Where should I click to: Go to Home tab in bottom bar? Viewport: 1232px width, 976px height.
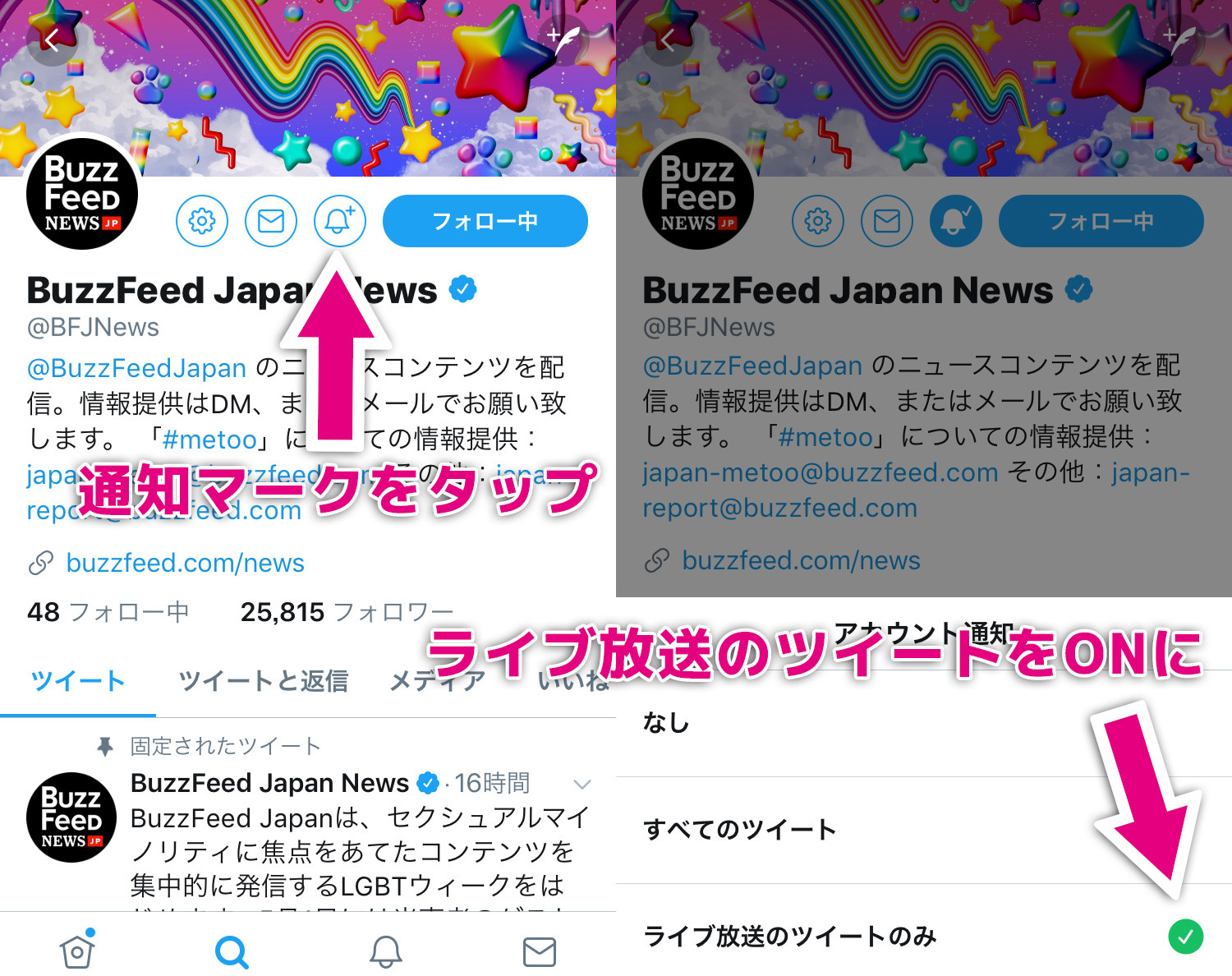(77, 951)
